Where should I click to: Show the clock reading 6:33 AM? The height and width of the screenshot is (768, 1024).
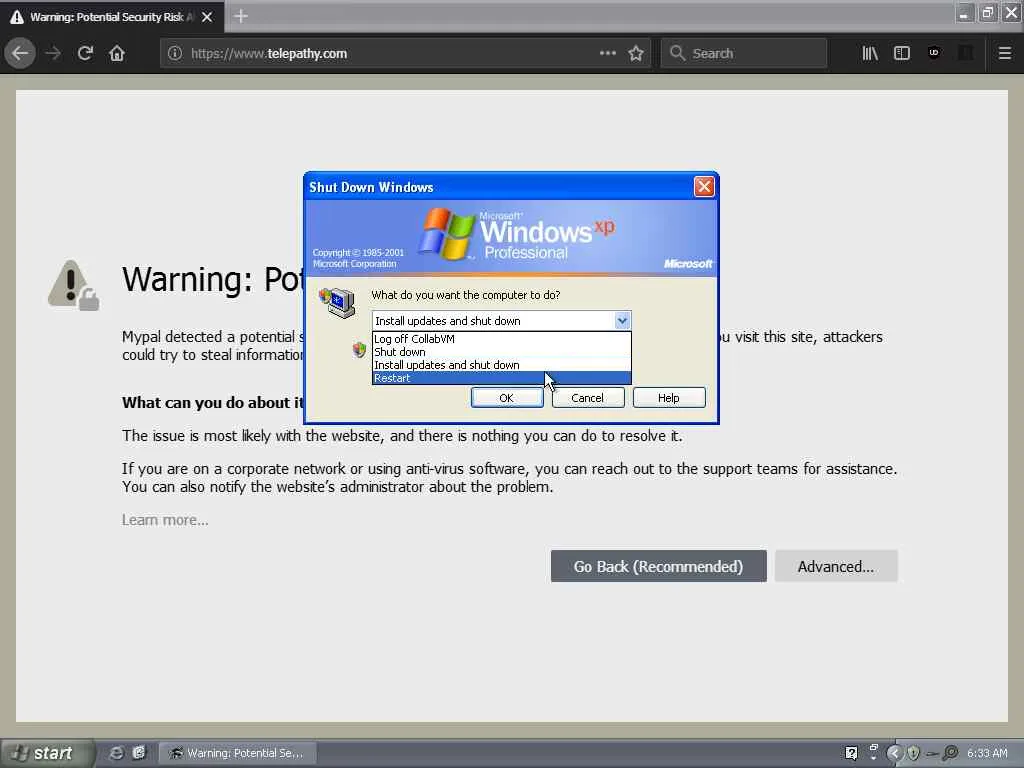(987, 753)
